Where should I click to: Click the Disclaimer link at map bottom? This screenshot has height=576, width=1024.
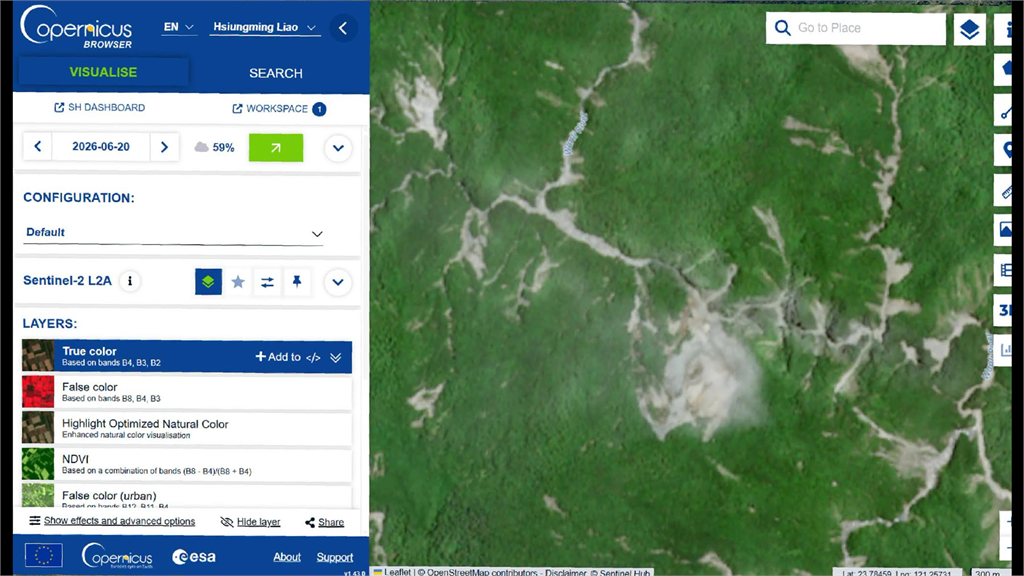(x=566, y=572)
